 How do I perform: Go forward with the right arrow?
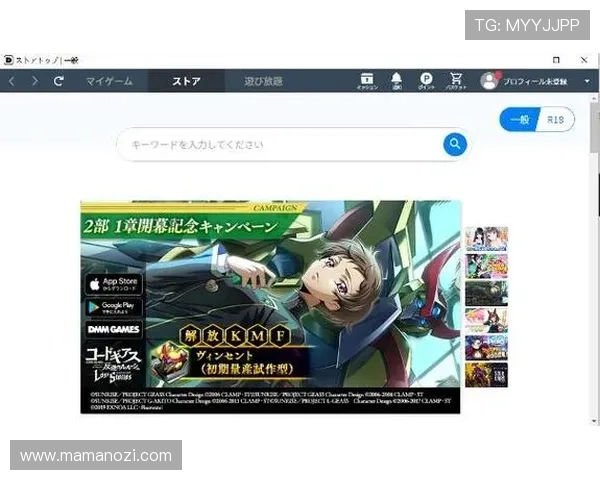pyautogui.click(x=35, y=81)
